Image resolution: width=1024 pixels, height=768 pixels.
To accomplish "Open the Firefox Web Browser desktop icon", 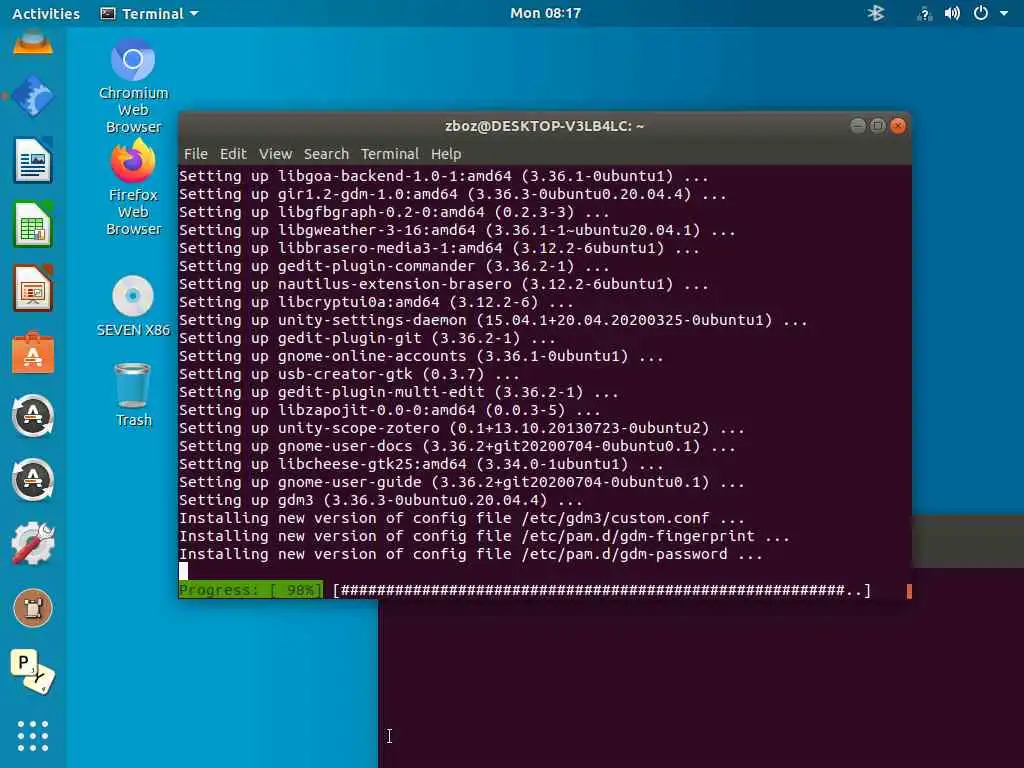I will pyautogui.click(x=133, y=188).
